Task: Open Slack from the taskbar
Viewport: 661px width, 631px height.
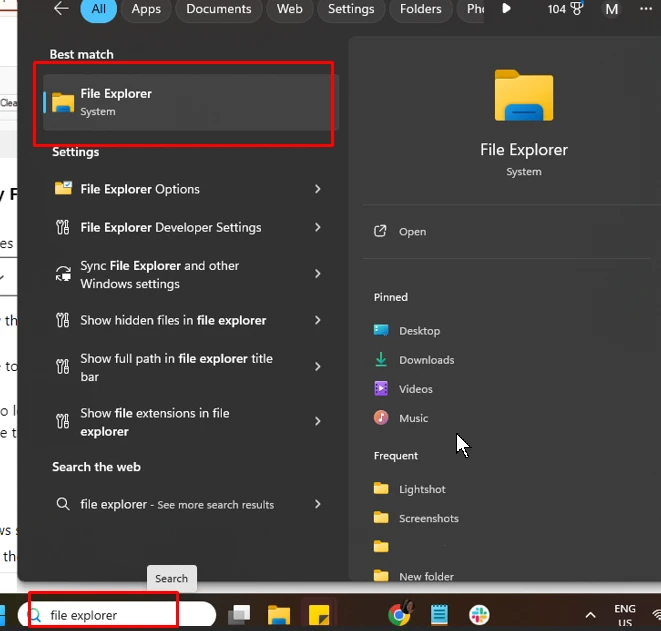Action: pos(479,615)
